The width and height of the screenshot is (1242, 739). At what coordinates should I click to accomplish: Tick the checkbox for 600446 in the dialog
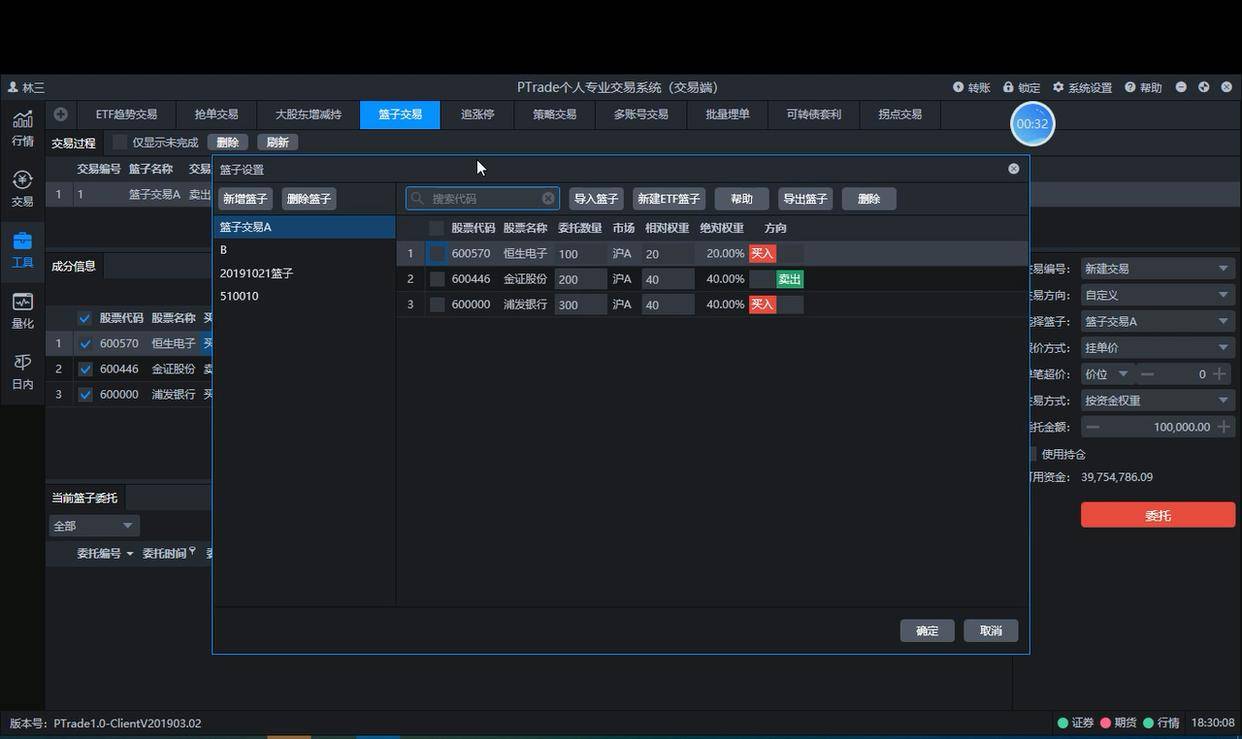point(437,279)
